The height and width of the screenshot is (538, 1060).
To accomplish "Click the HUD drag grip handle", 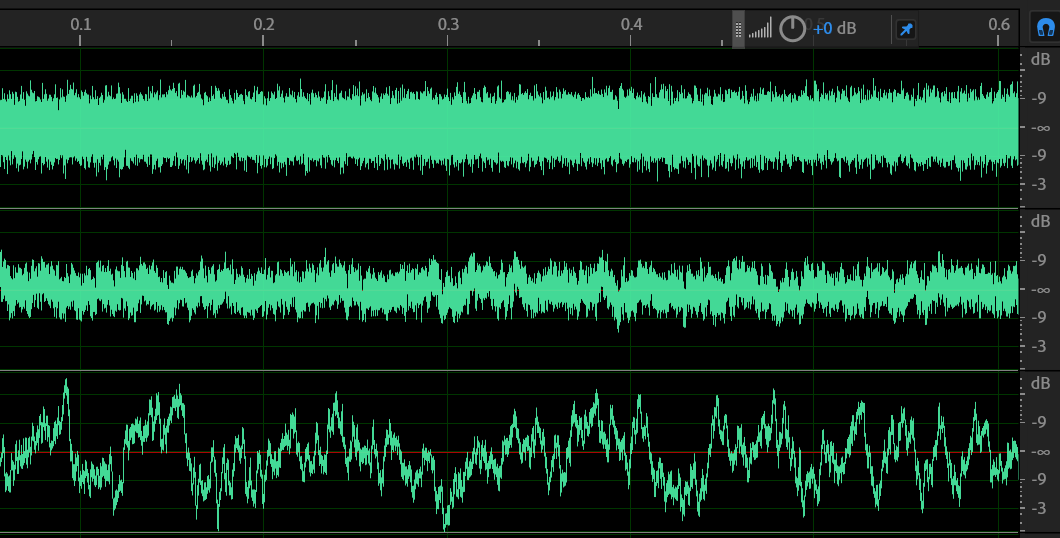I will [x=739, y=29].
